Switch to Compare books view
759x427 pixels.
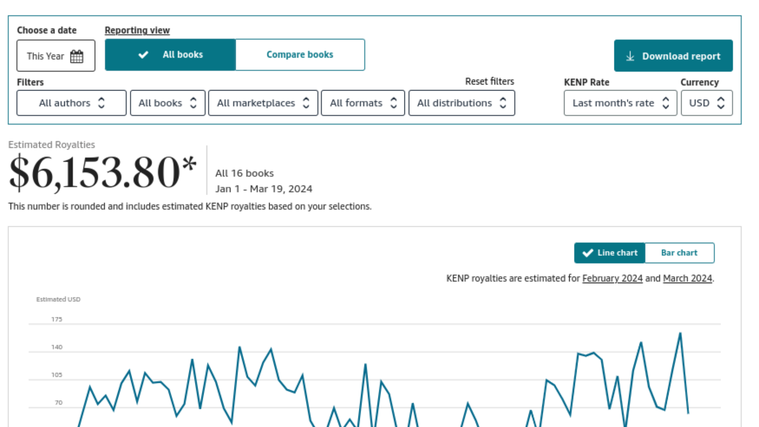point(299,55)
